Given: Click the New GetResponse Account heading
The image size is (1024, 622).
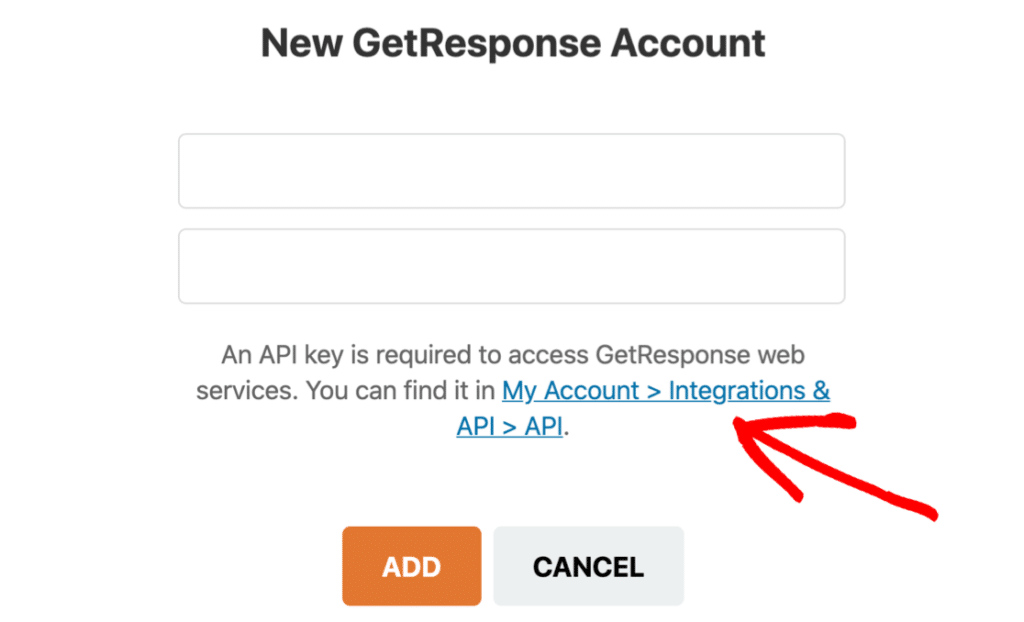Looking at the screenshot, I should (512, 42).
